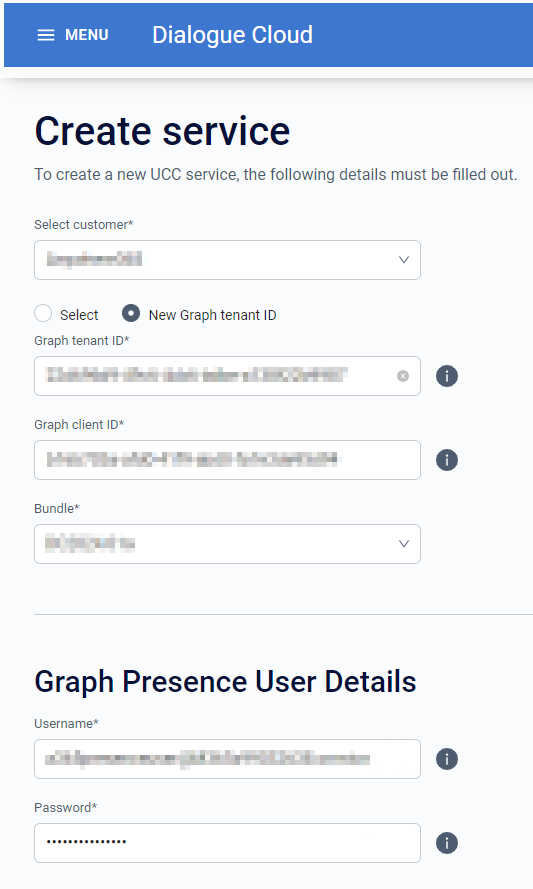Click the Password input field
Screen dimensions: 533x889
point(227,843)
